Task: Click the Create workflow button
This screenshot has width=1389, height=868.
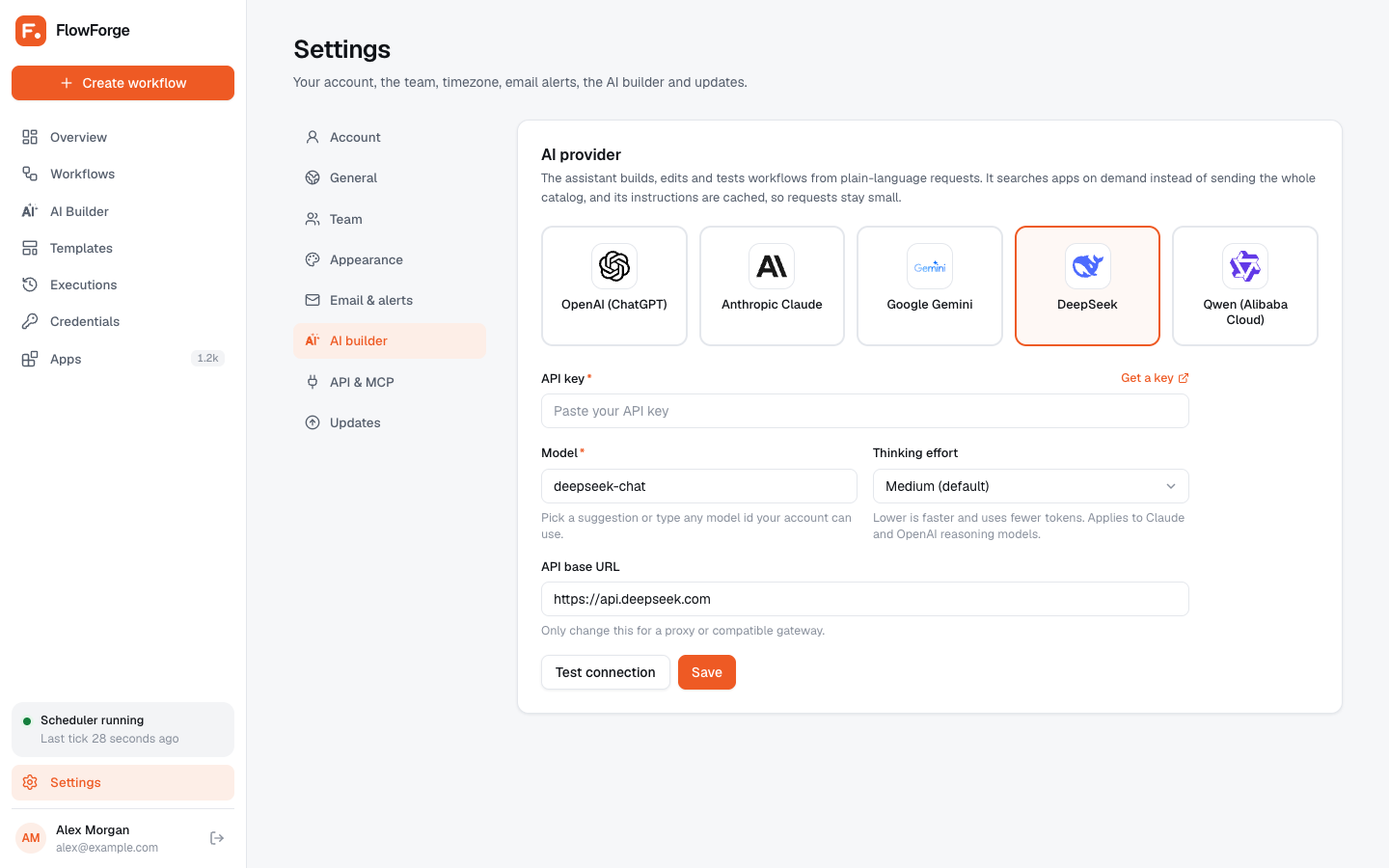Action: point(123,83)
